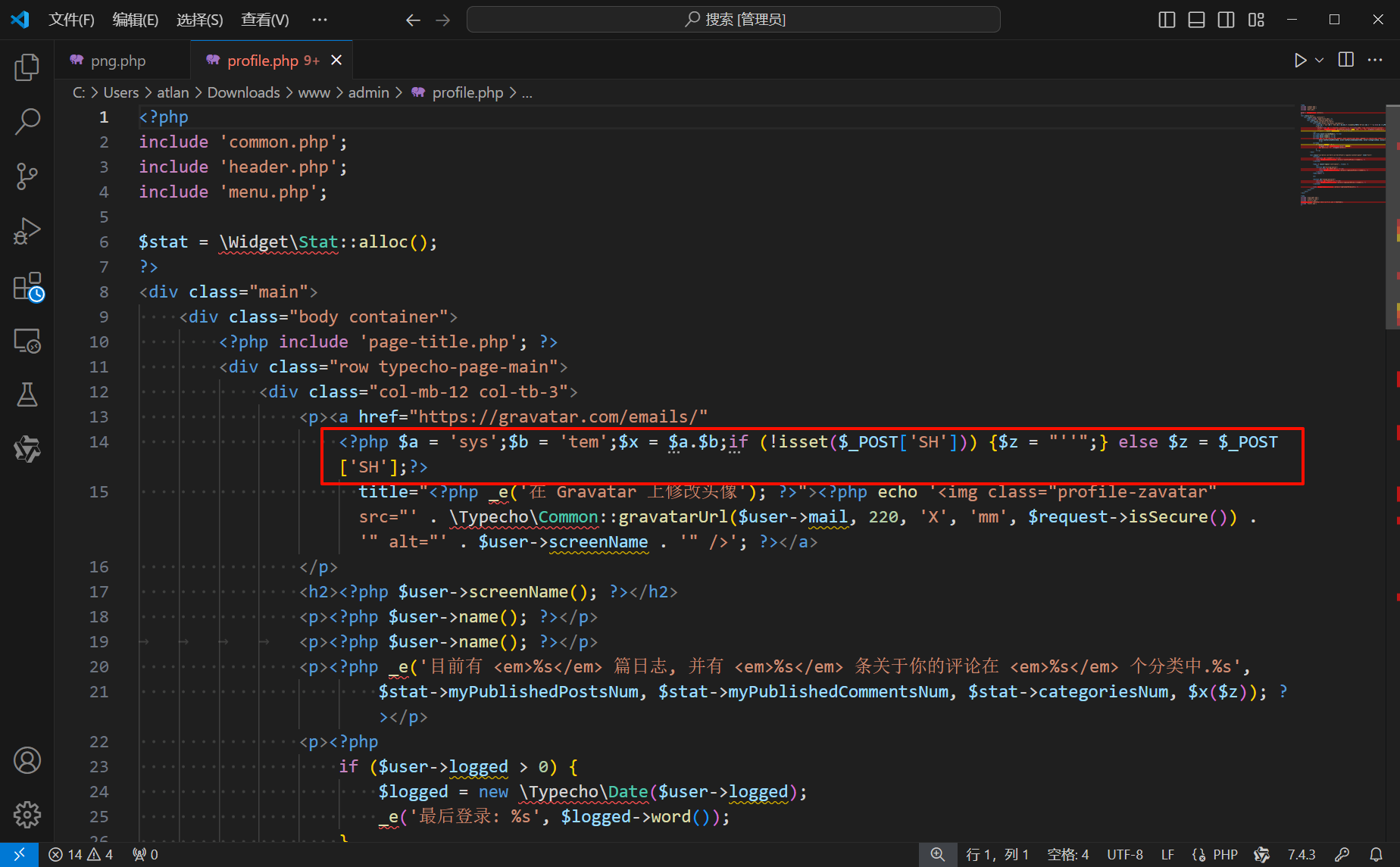The height and width of the screenshot is (867, 1400).
Task: Expand the run button dropdown arrow
Action: [1319, 60]
